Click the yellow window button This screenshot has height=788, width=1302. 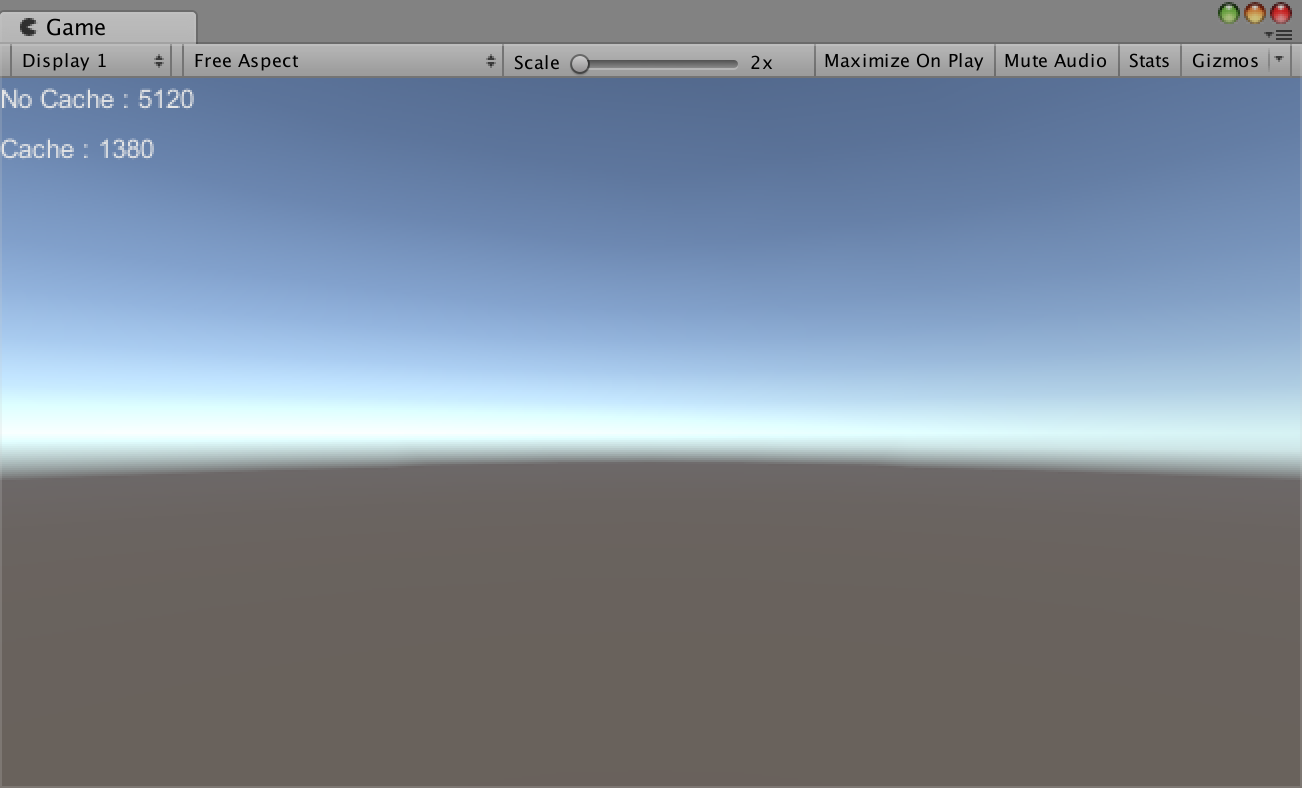coord(1254,13)
